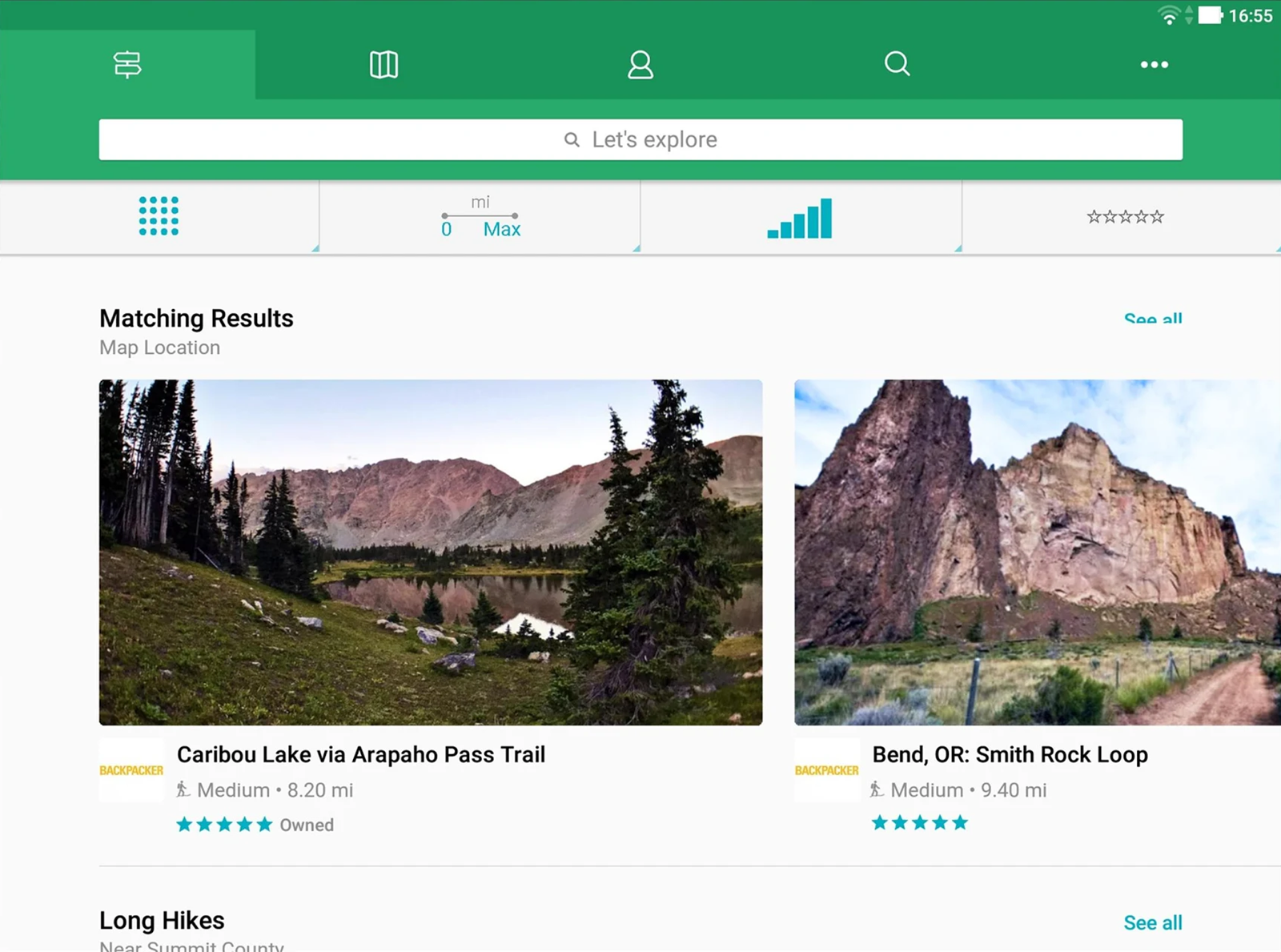This screenshot has width=1281, height=952.
Task: Click the Smith Rock Loop star rating
Action: [x=920, y=822]
